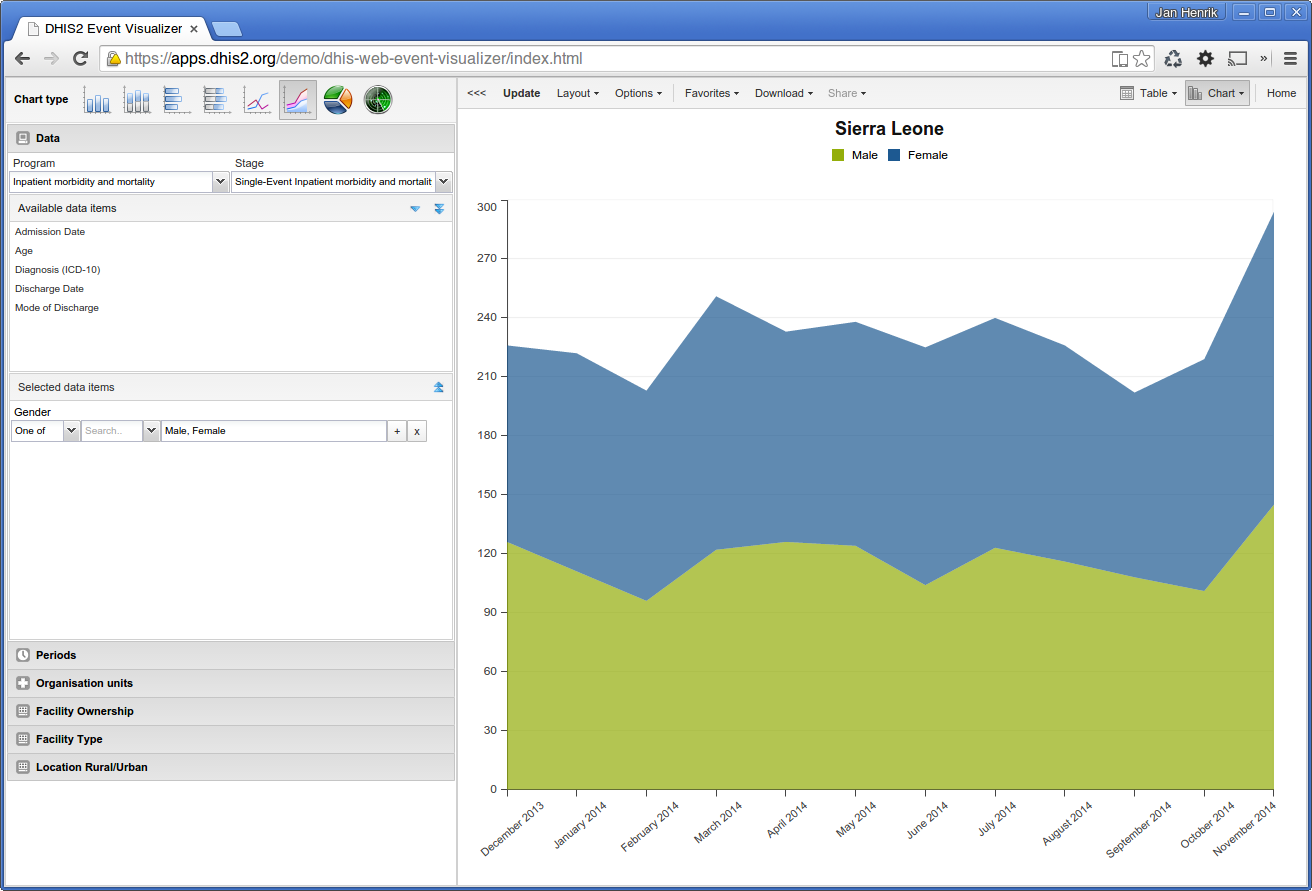Select the stacked column chart type
The image size is (1312, 891).
pos(138,100)
